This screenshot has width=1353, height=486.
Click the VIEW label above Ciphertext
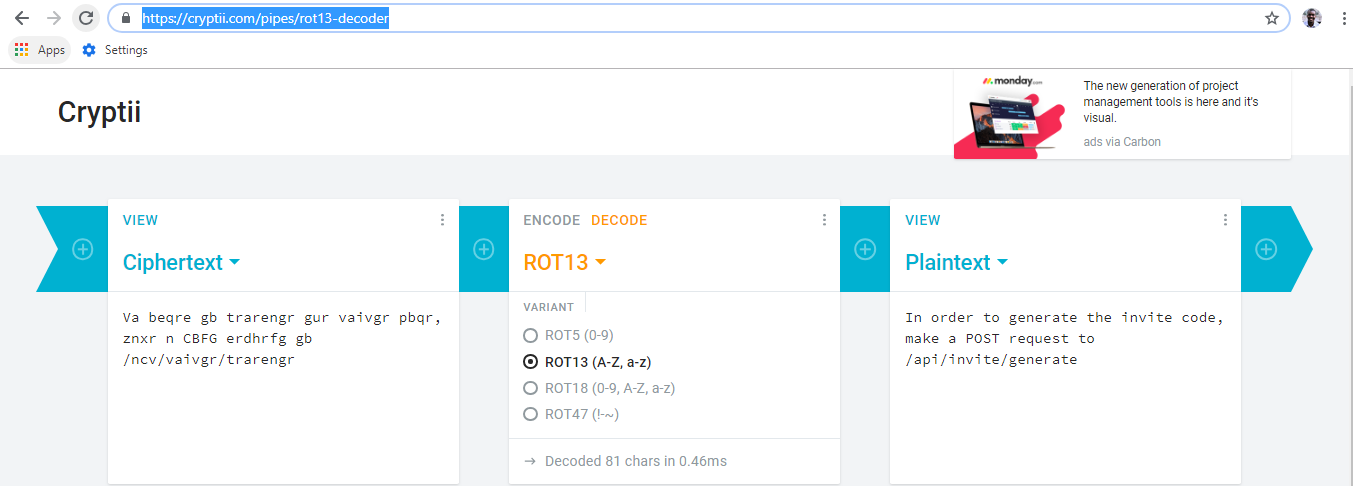(140, 220)
